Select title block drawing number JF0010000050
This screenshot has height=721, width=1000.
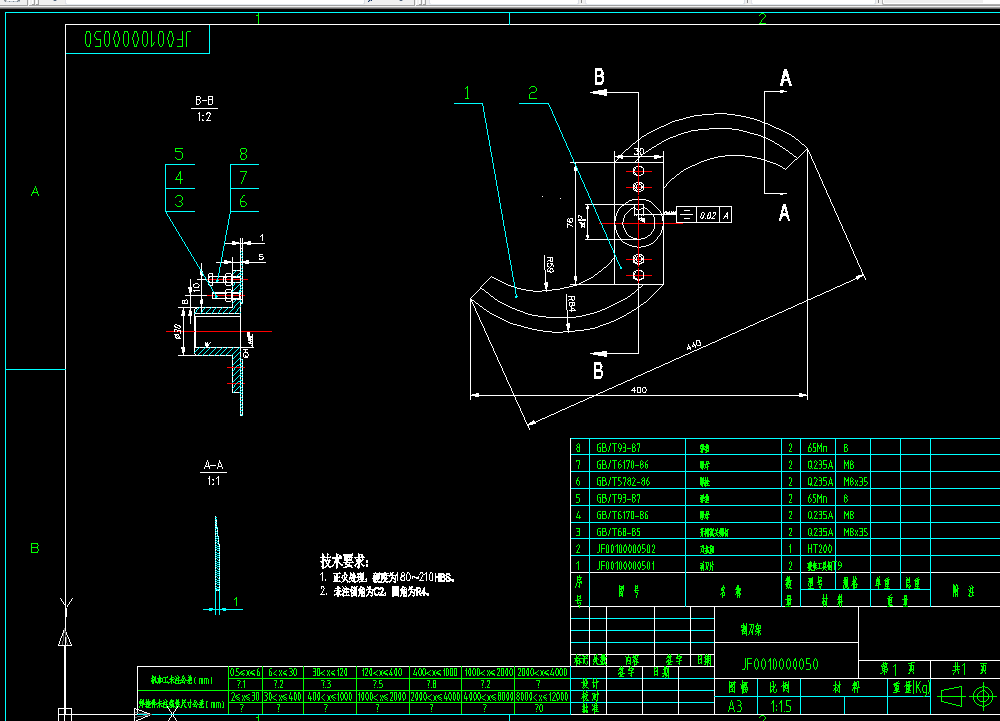[x=780, y=664]
